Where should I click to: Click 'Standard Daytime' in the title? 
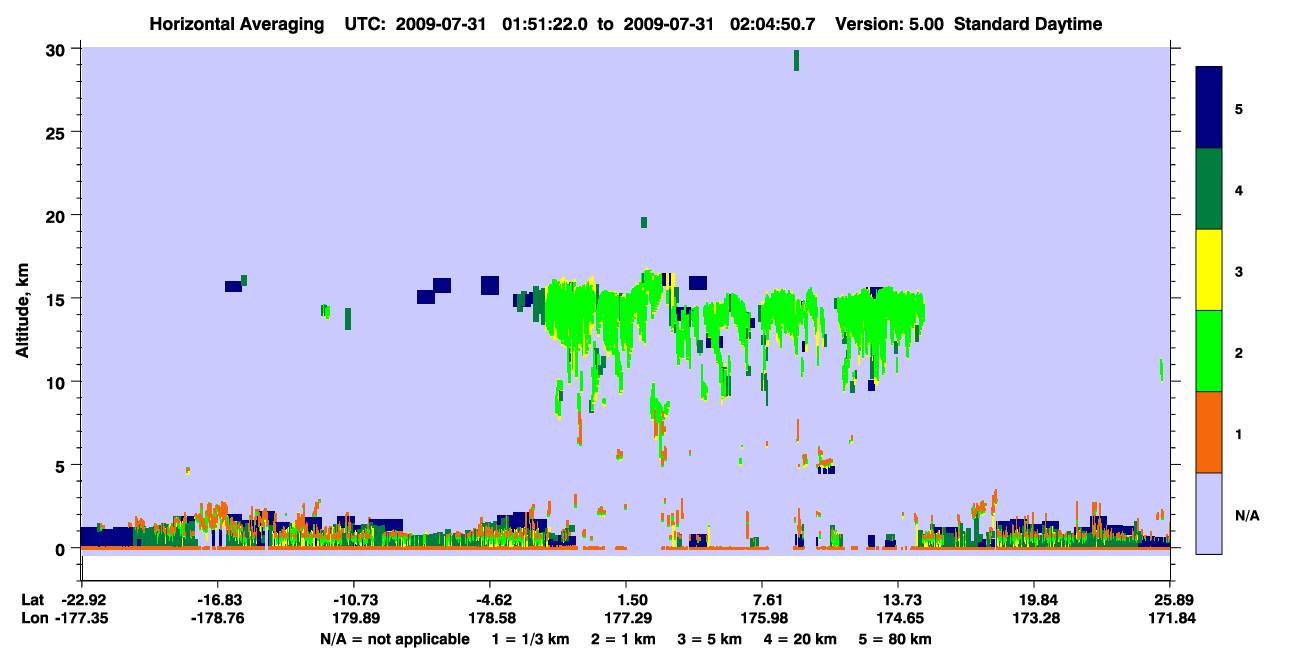1027,24
